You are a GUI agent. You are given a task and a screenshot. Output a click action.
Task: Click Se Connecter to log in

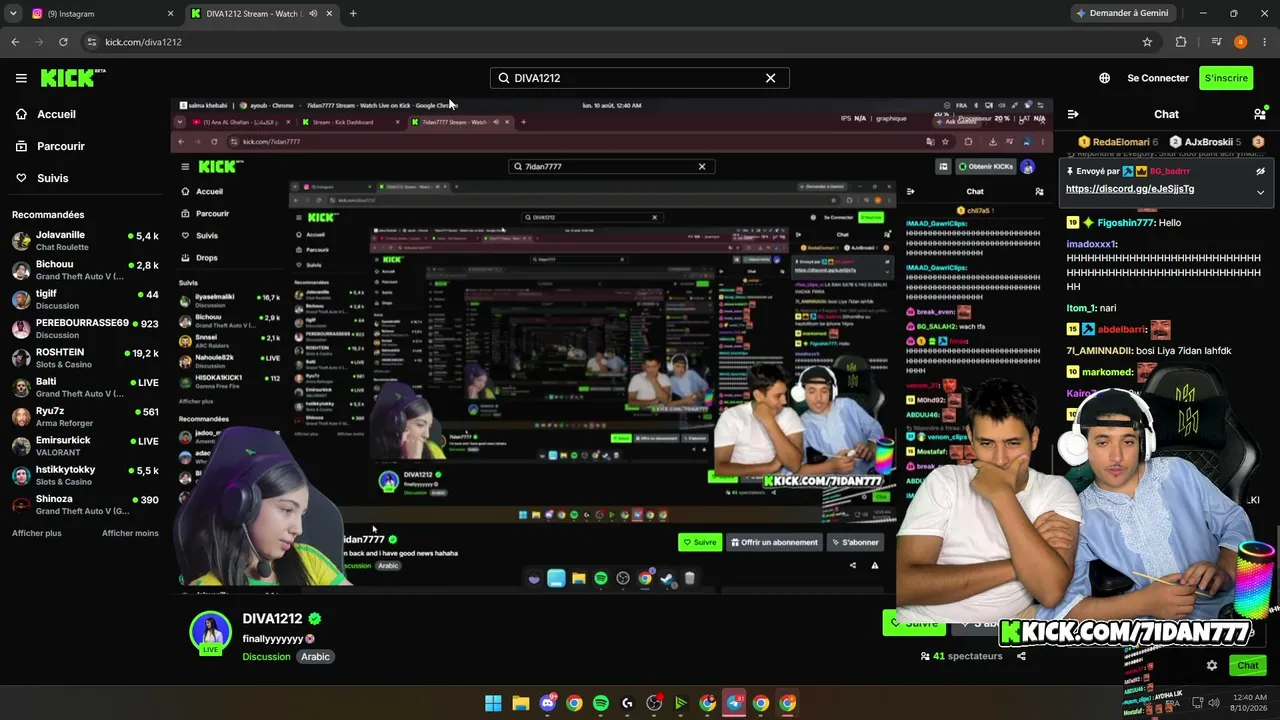1158,78
